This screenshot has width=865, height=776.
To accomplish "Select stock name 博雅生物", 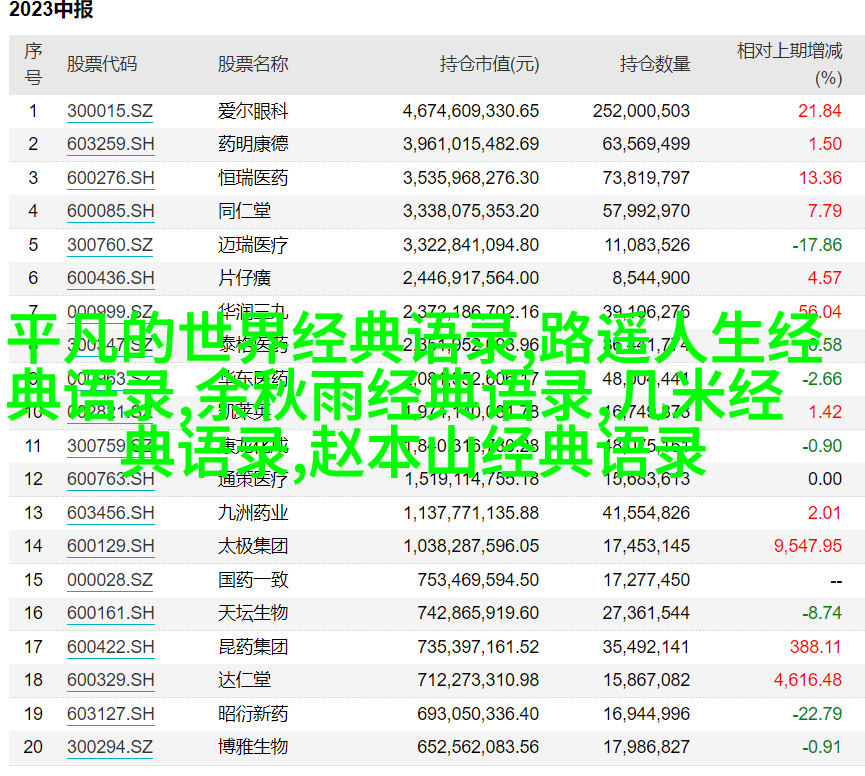I will pos(253,747).
